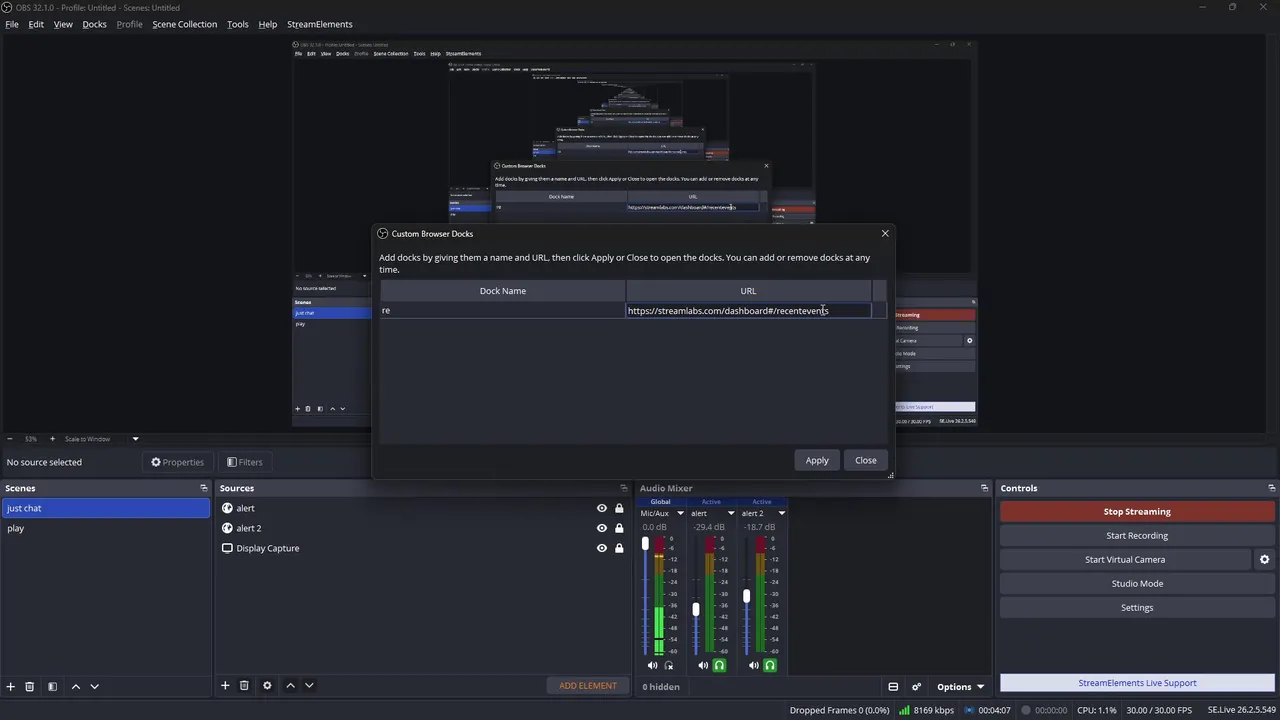Float the Scenes dock via its header icon

[x=204, y=488]
